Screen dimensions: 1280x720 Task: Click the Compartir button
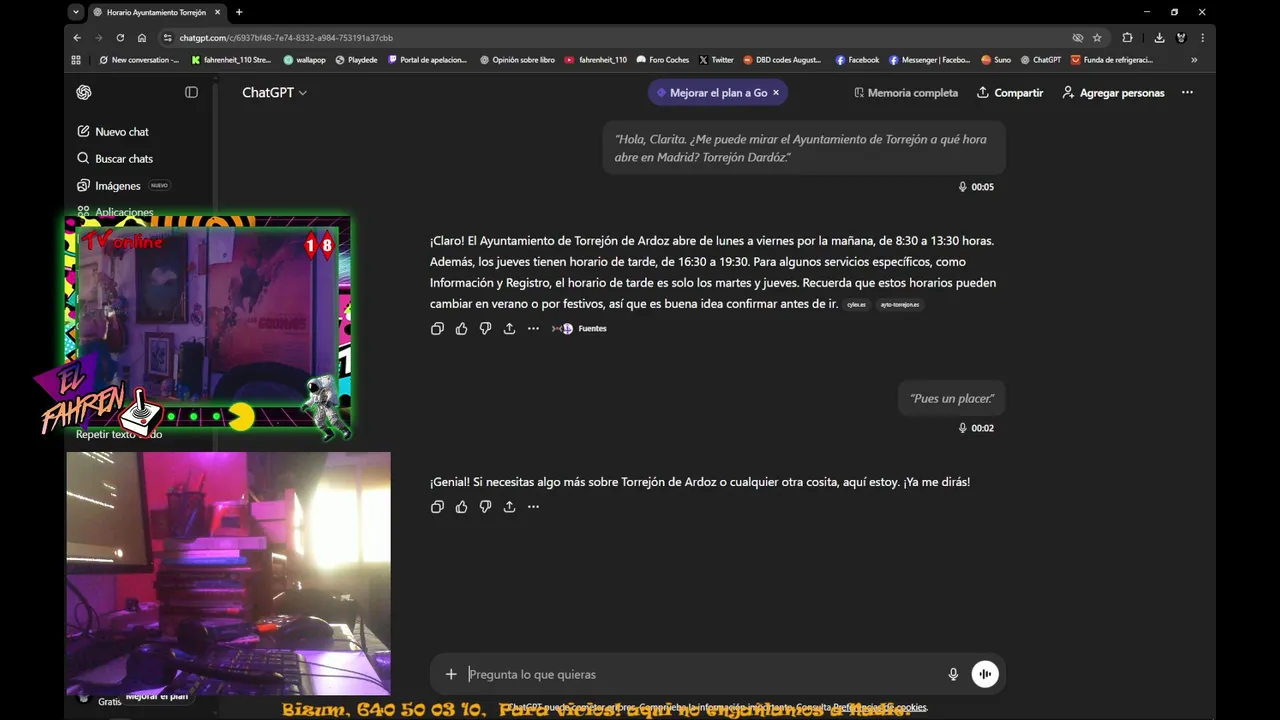coord(1010,93)
